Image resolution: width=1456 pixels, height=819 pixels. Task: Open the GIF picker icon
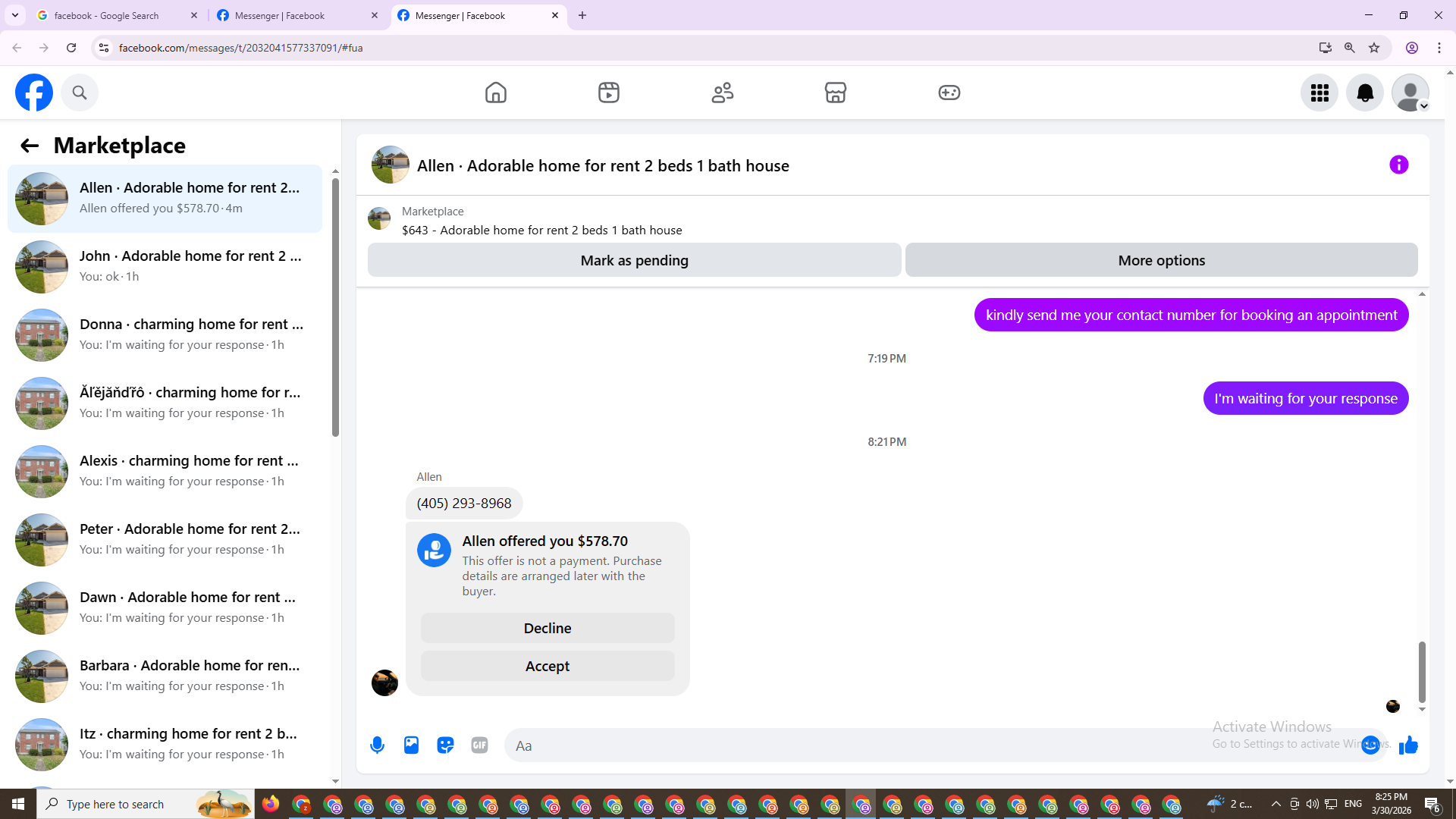[479, 745]
